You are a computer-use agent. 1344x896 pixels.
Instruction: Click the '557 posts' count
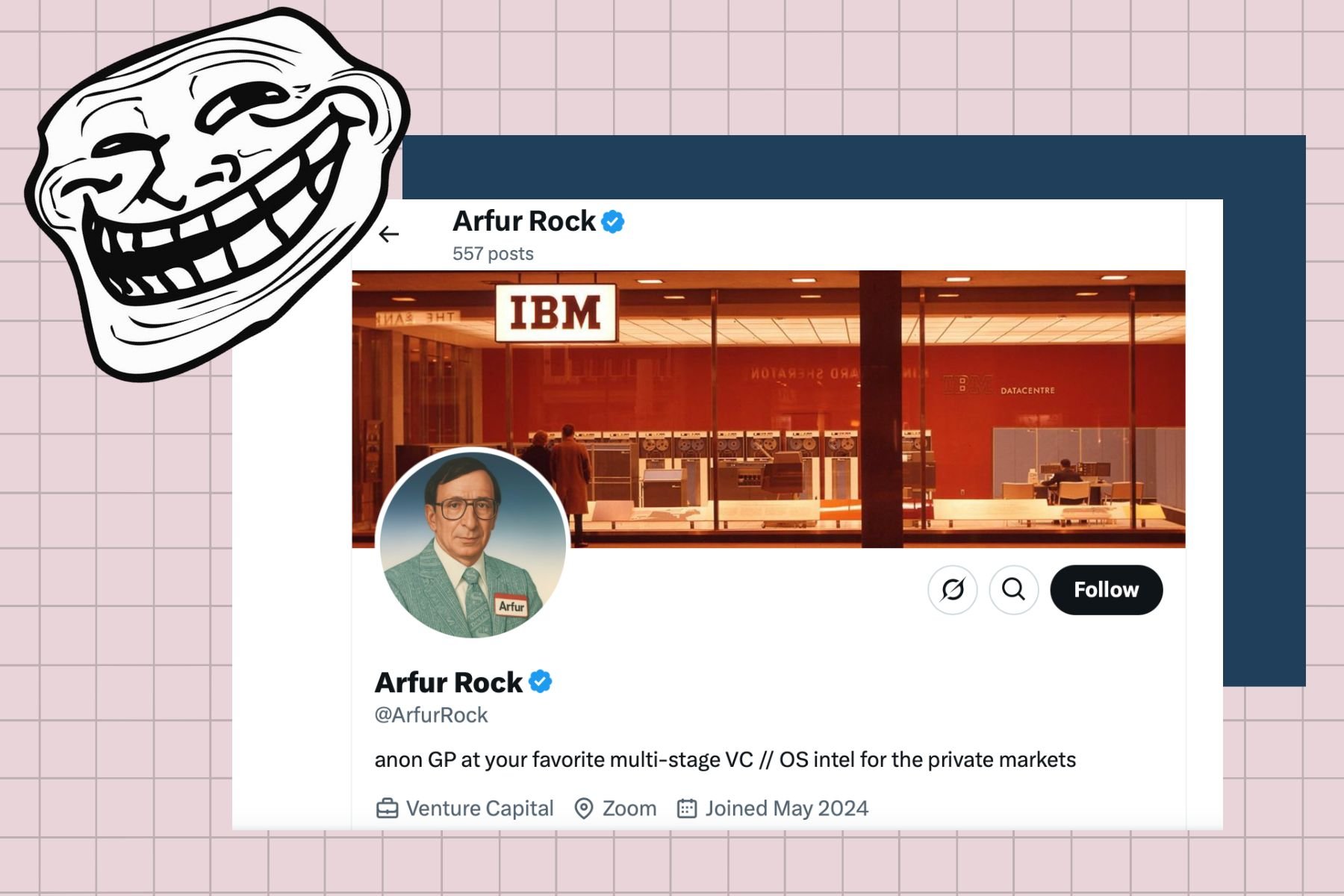click(x=493, y=254)
